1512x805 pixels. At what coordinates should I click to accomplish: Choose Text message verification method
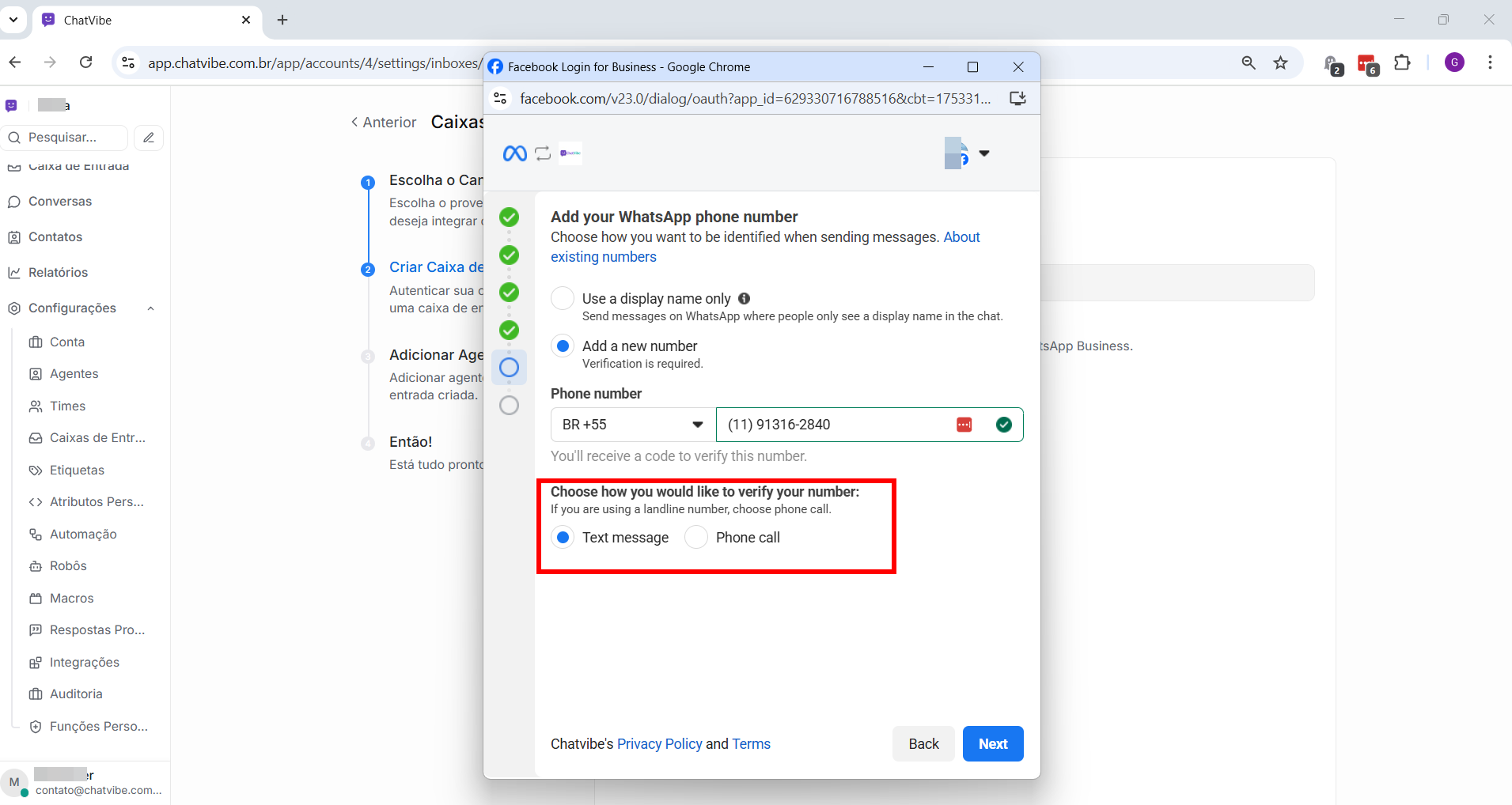pyautogui.click(x=563, y=538)
